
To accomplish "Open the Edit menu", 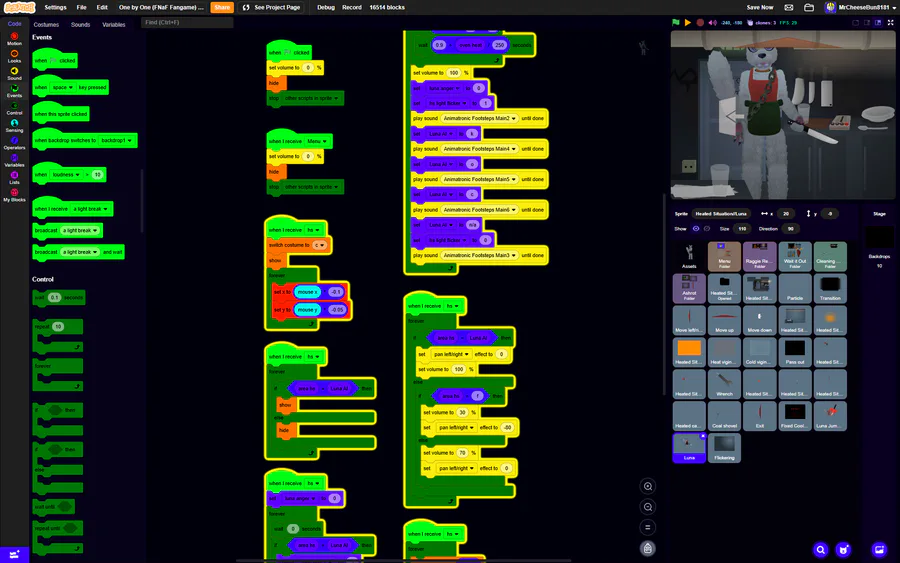I will (x=102, y=7).
